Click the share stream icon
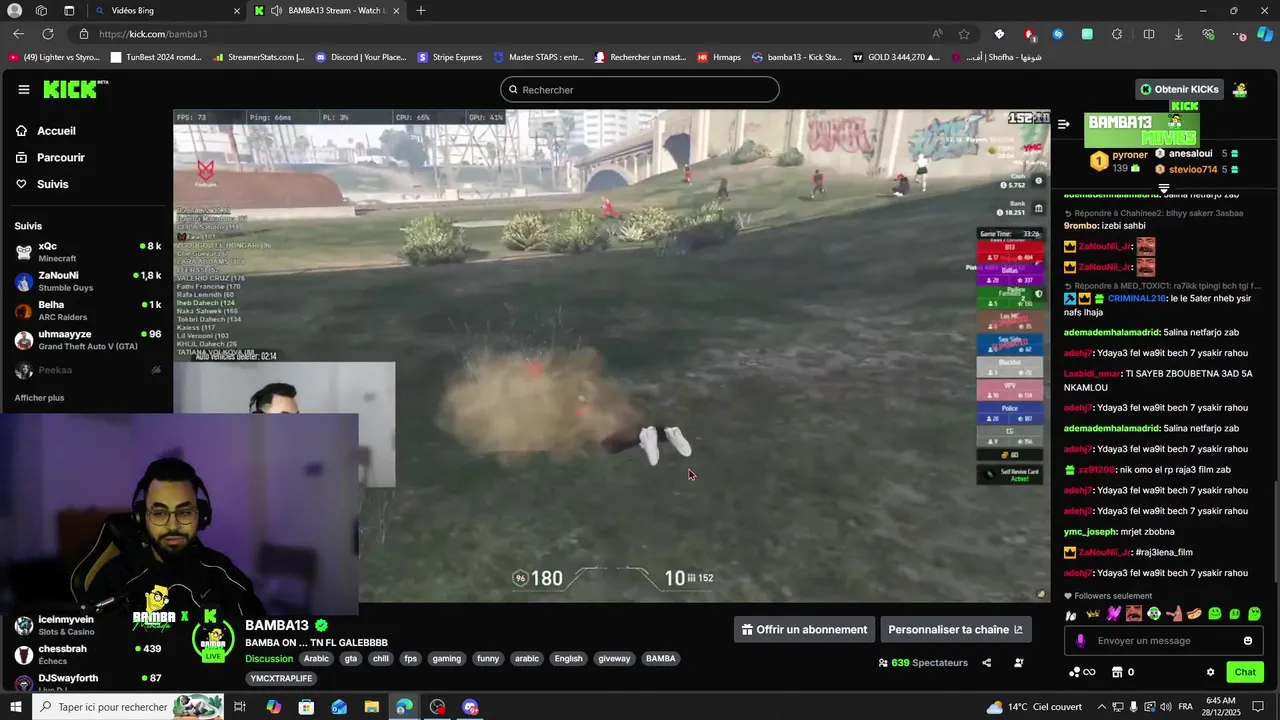Viewport: 1280px width, 720px height. tap(987, 662)
